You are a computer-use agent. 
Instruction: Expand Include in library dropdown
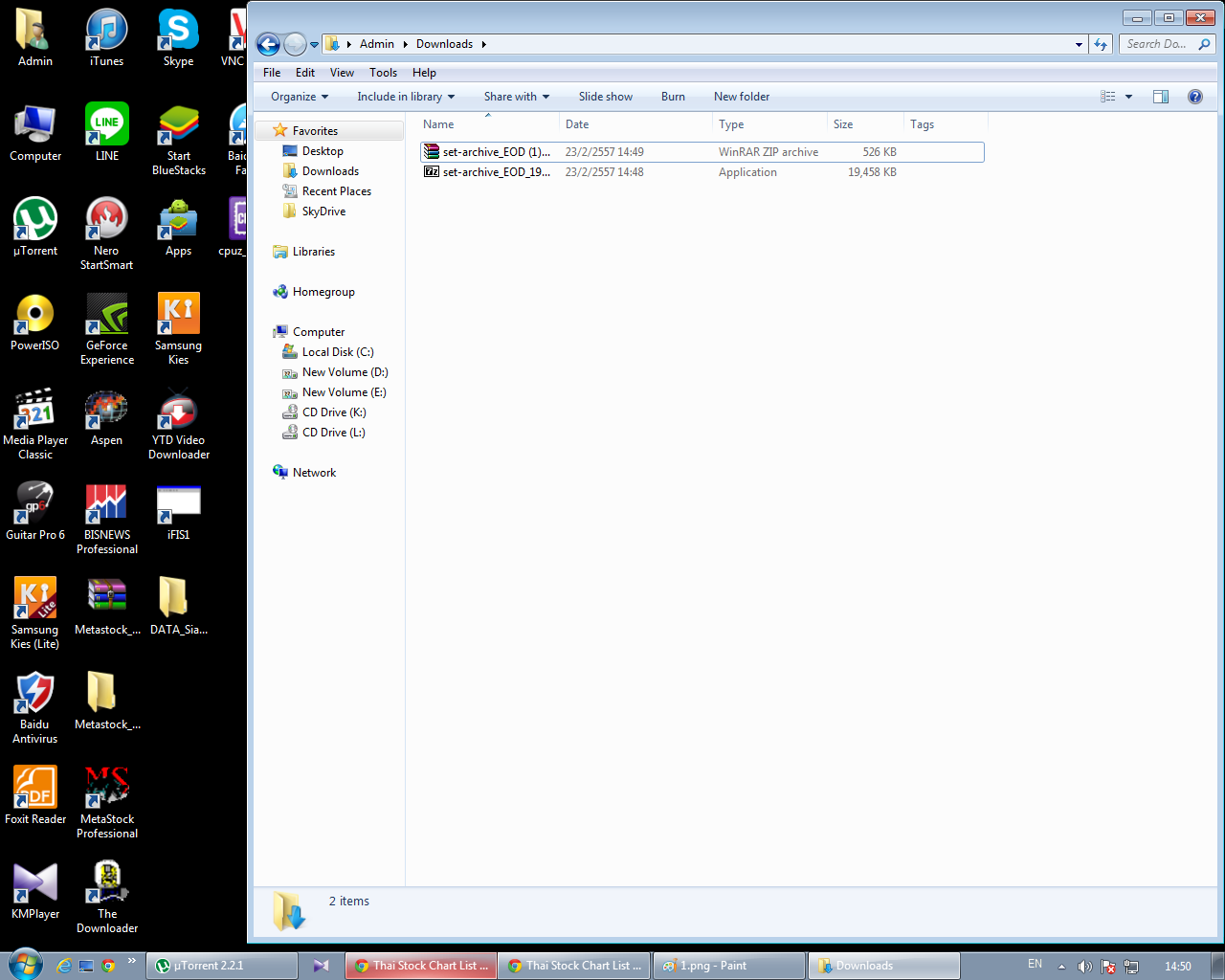(x=406, y=97)
